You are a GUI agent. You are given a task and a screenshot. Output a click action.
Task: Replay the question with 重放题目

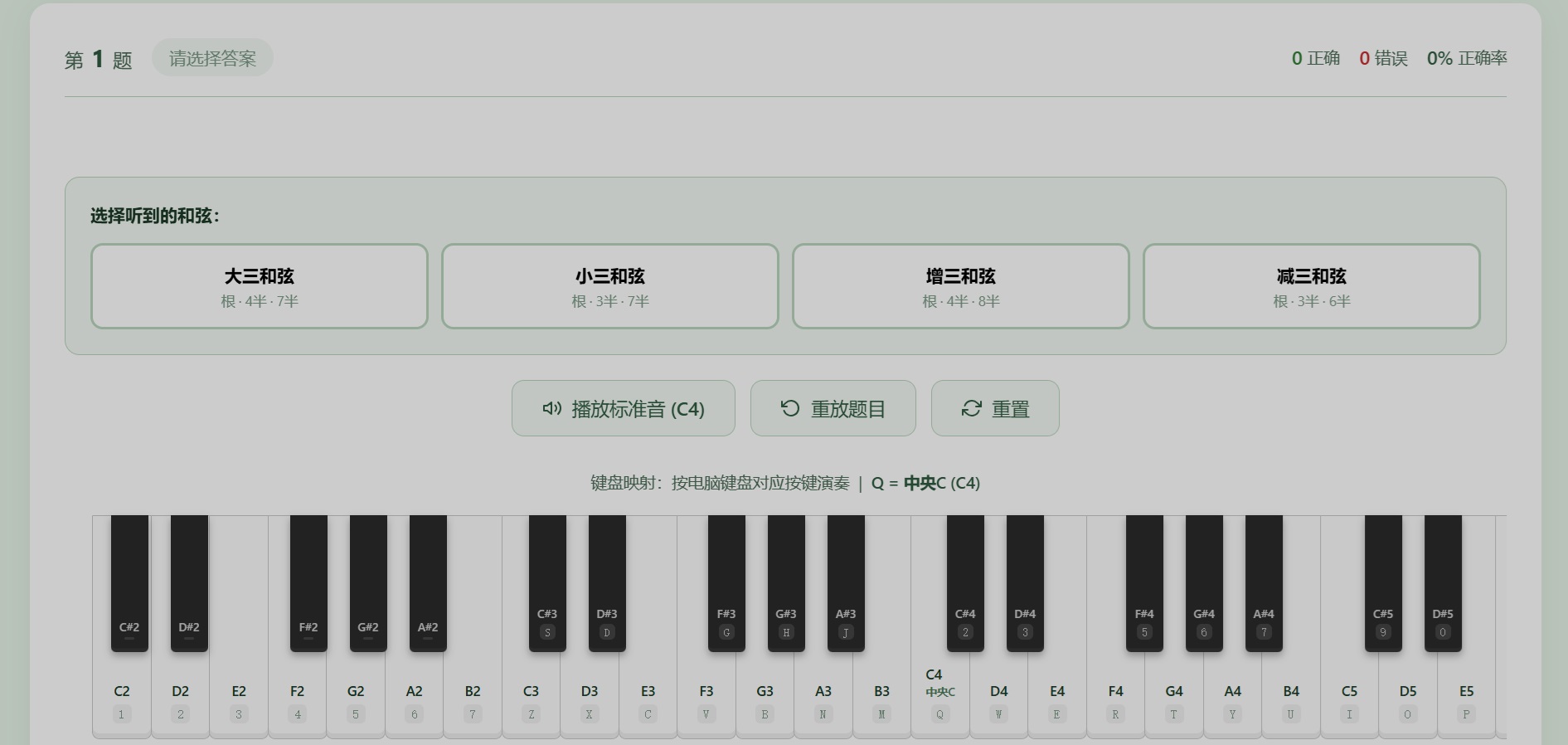pos(833,408)
